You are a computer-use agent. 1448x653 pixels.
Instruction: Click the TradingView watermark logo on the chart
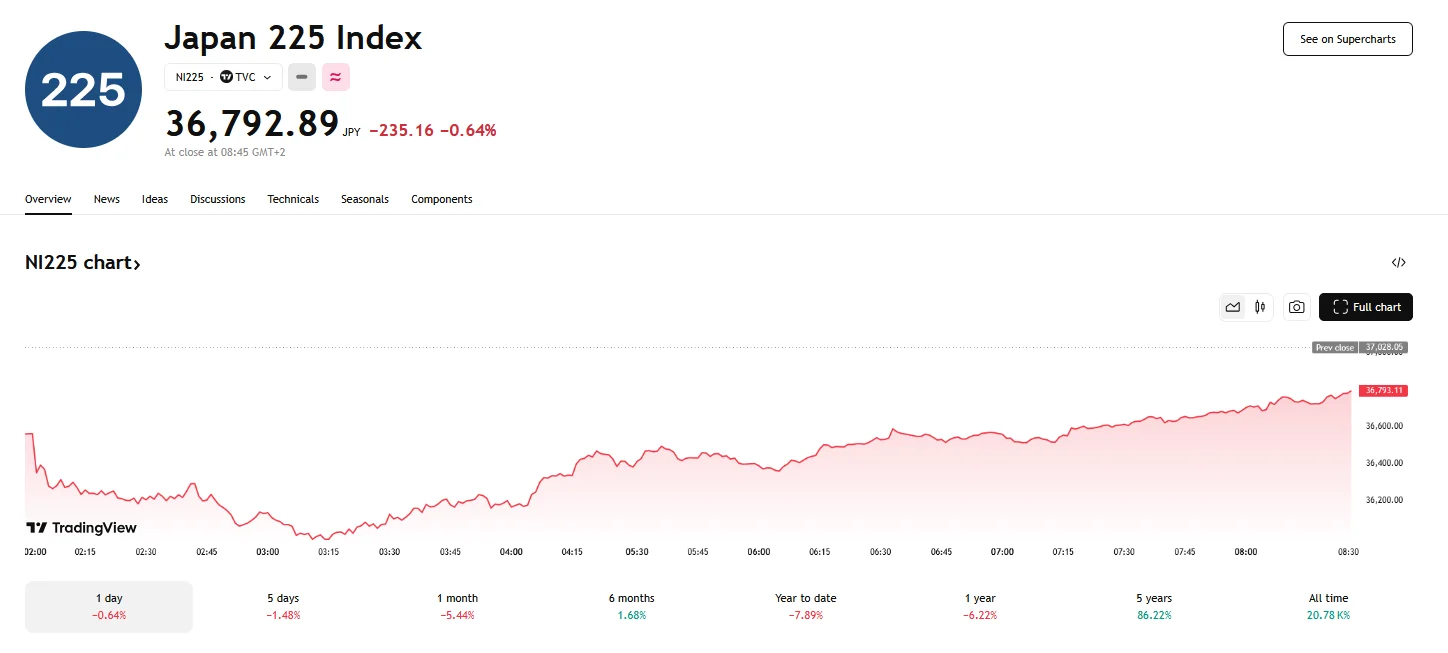(x=80, y=527)
